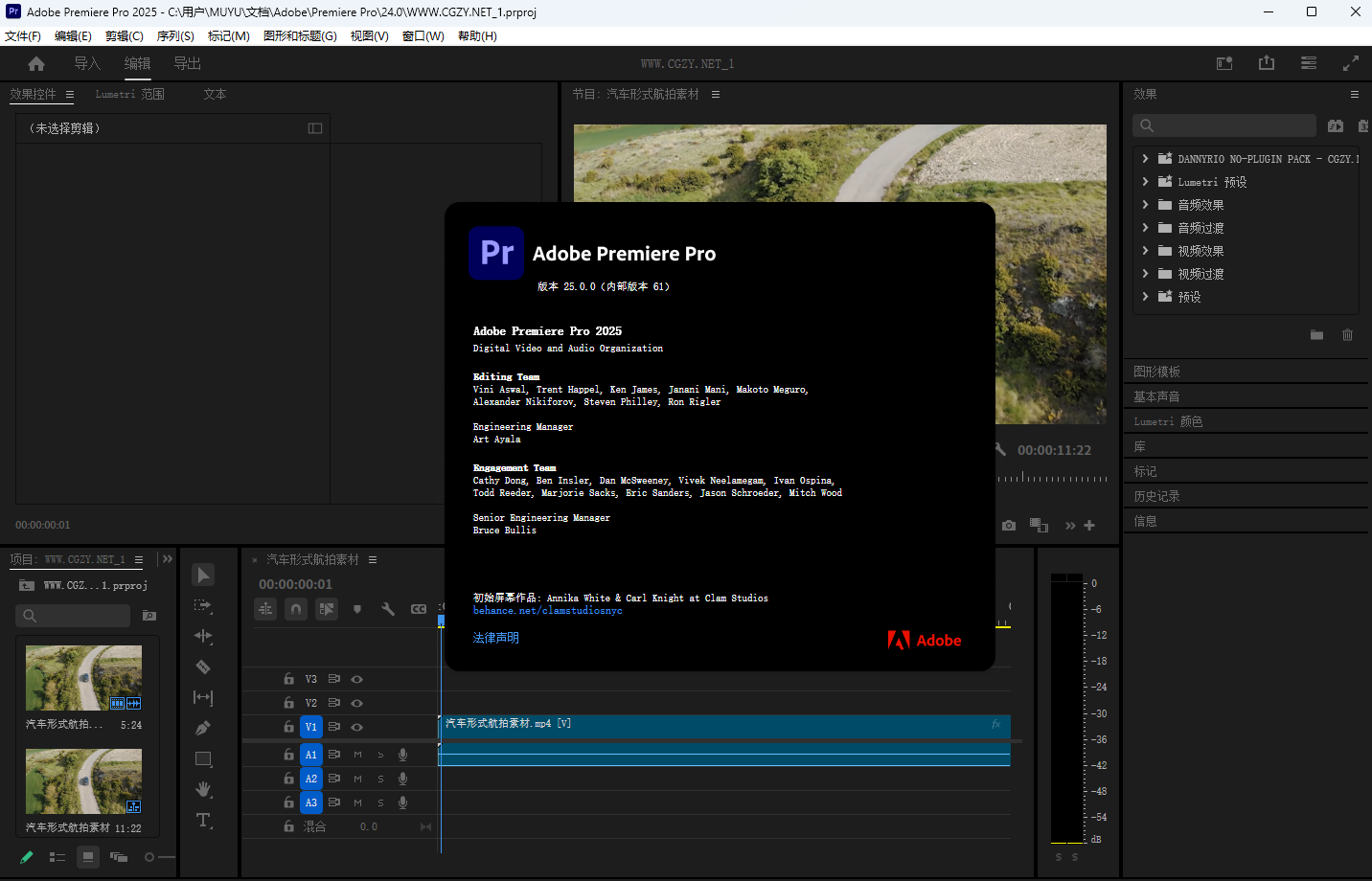Select the Slip tool
The height and width of the screenshot is (881, 1372).
203,697
